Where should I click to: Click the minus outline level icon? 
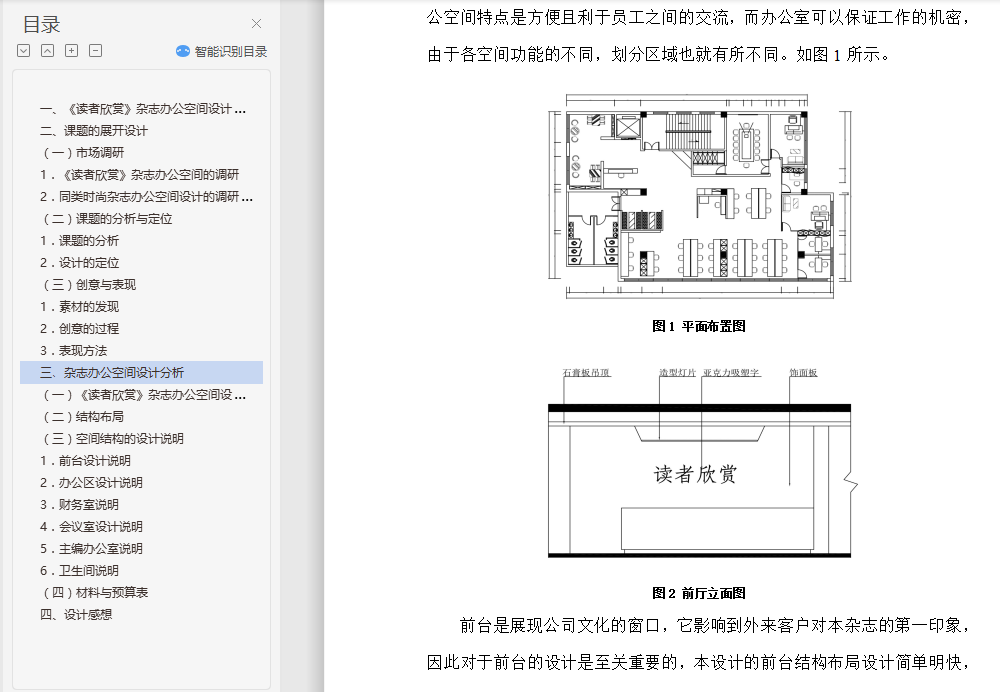[x=96, y=51]
